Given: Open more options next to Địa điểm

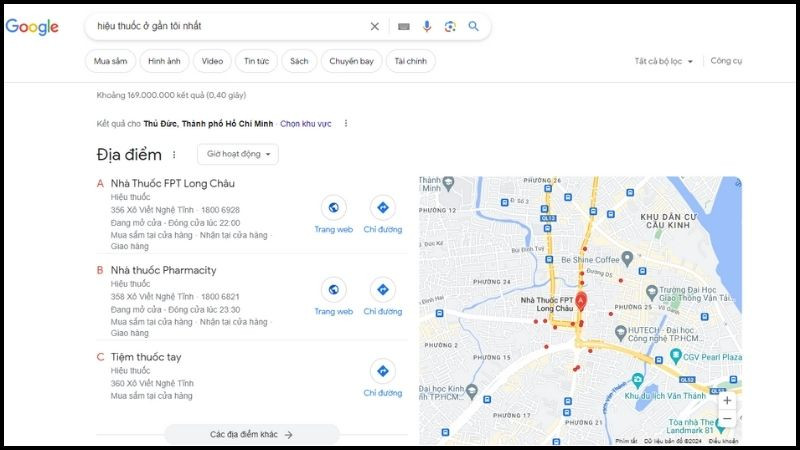Looking at the screenshot, I should pos(174,155).
